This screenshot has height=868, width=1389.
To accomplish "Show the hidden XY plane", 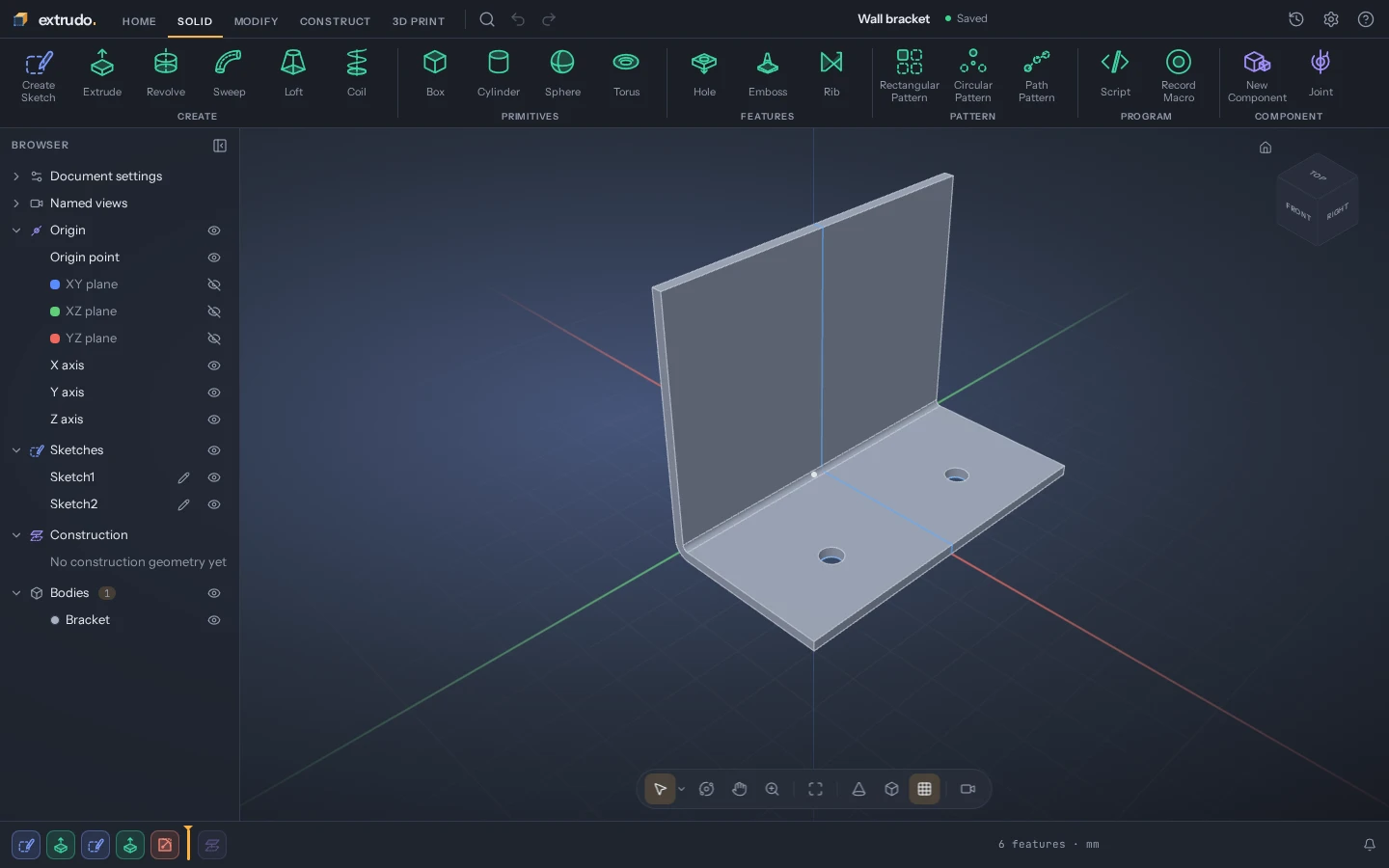I will (214, 285).
